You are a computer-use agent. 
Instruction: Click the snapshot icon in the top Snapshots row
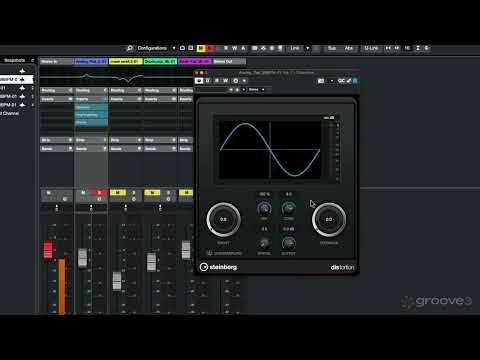(22, 71)
